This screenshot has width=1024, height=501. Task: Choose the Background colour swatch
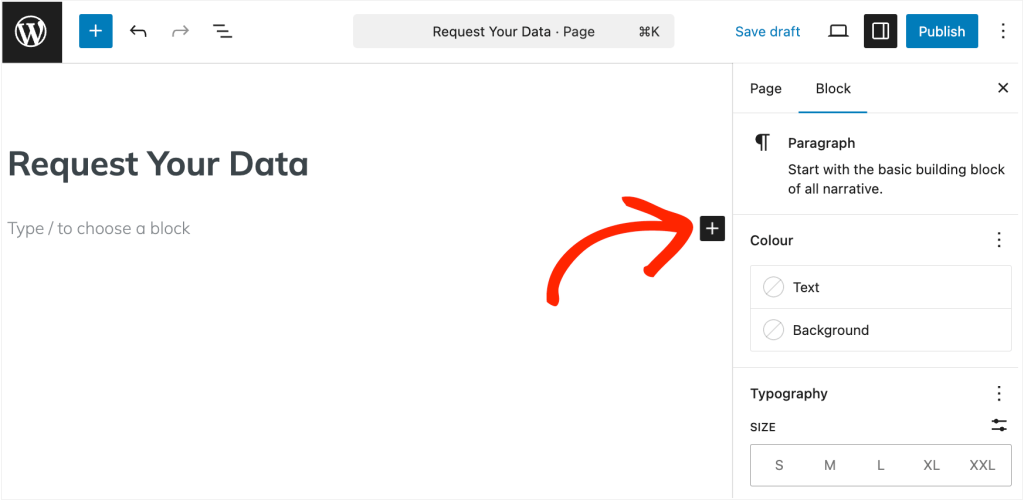click(x=774, y=330)
